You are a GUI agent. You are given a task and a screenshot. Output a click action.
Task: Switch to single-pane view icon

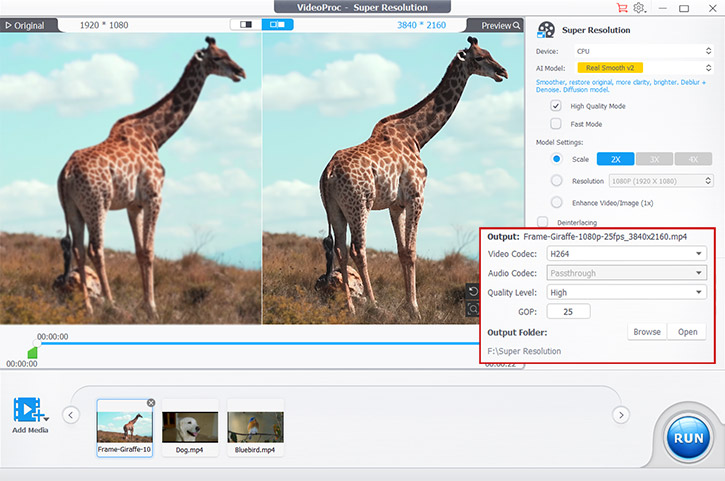(x=245, y=24)
